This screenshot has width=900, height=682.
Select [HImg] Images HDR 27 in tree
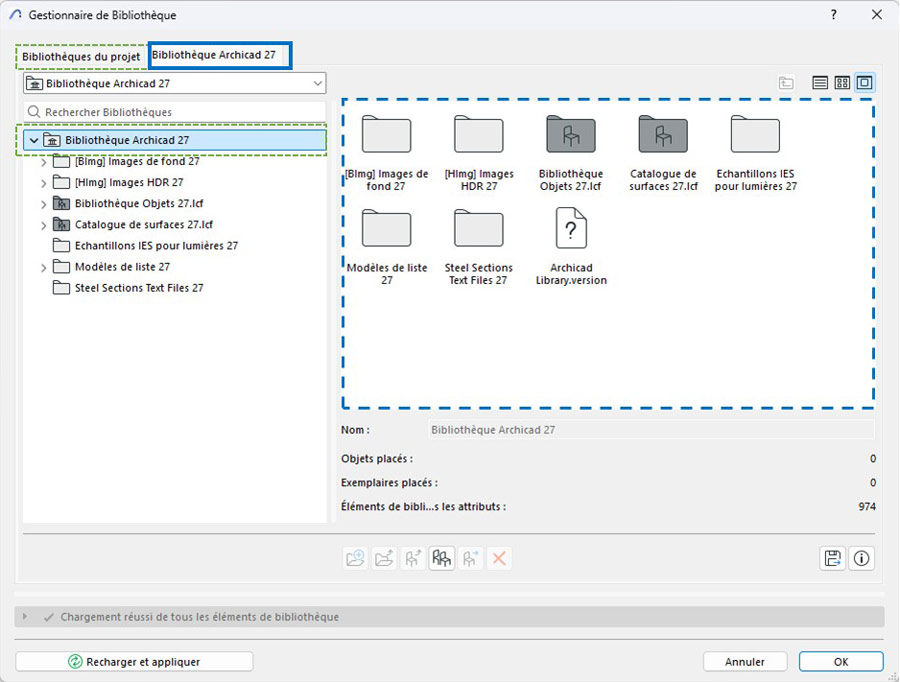[129, 183]
